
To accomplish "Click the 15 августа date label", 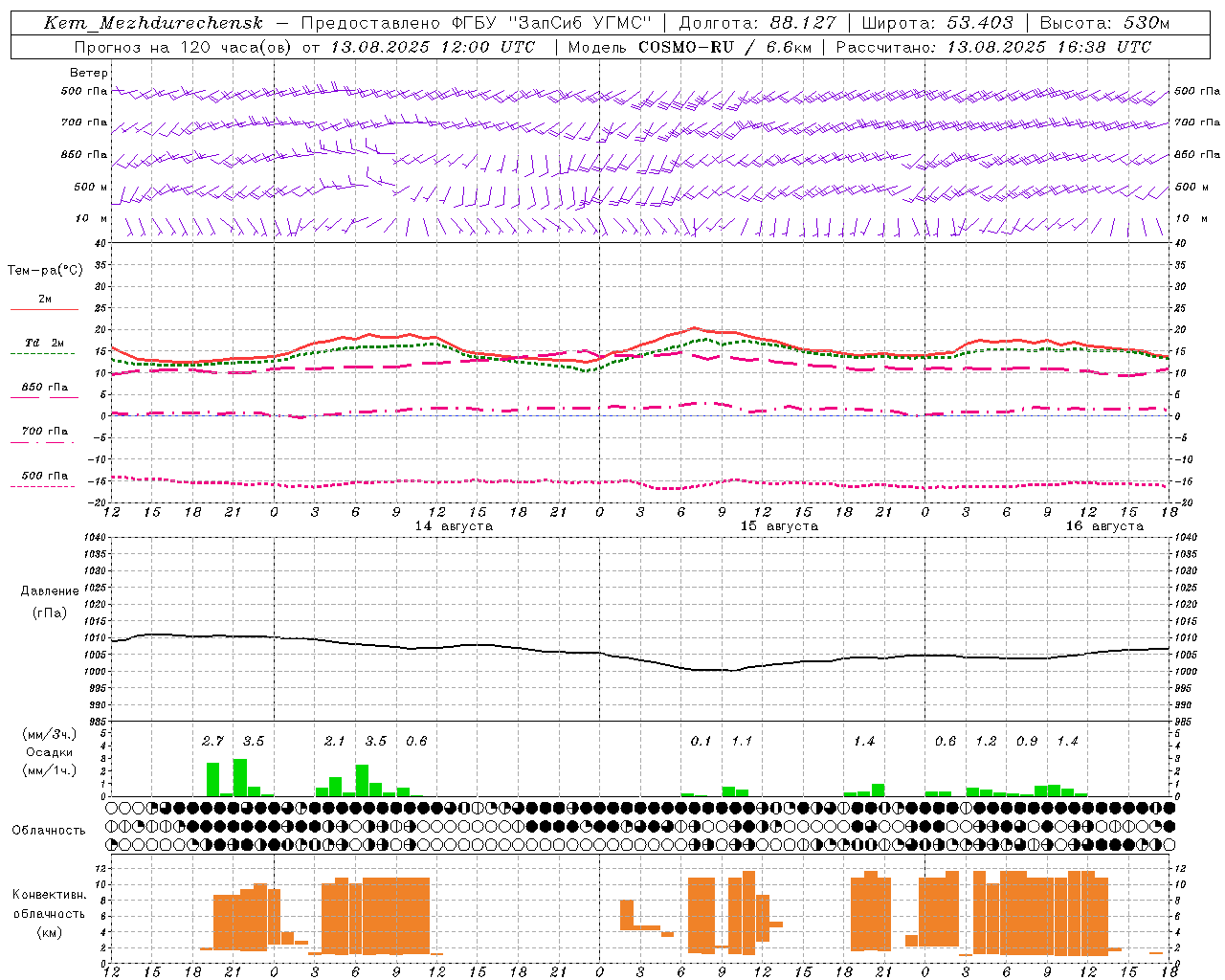I will click(x=779, y=526).
